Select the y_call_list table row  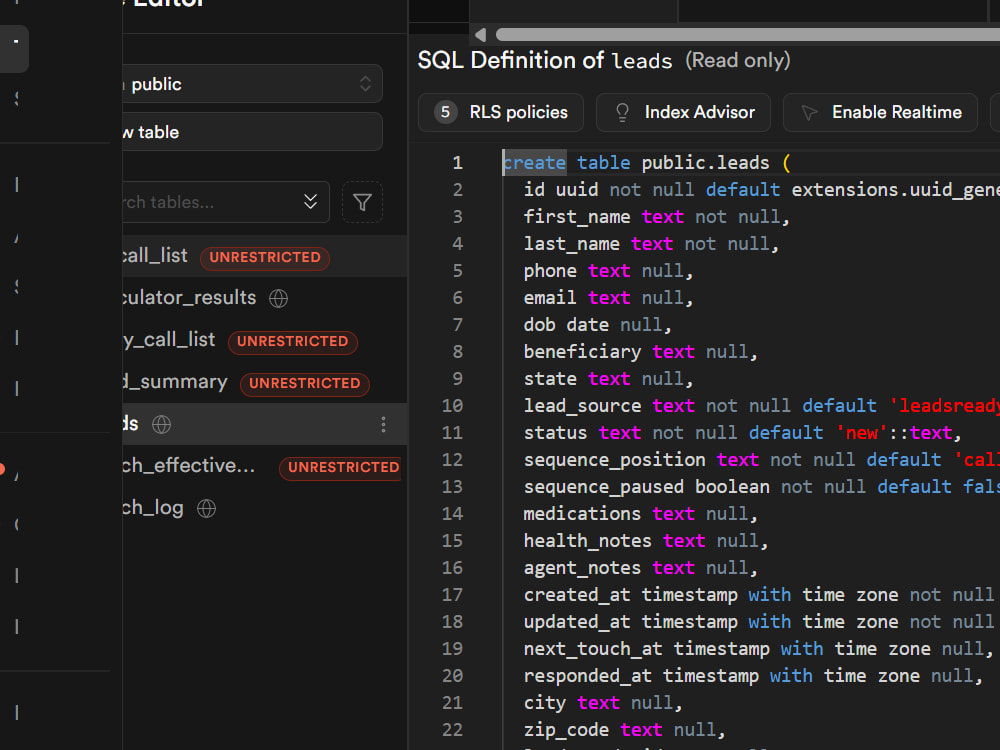265,340
